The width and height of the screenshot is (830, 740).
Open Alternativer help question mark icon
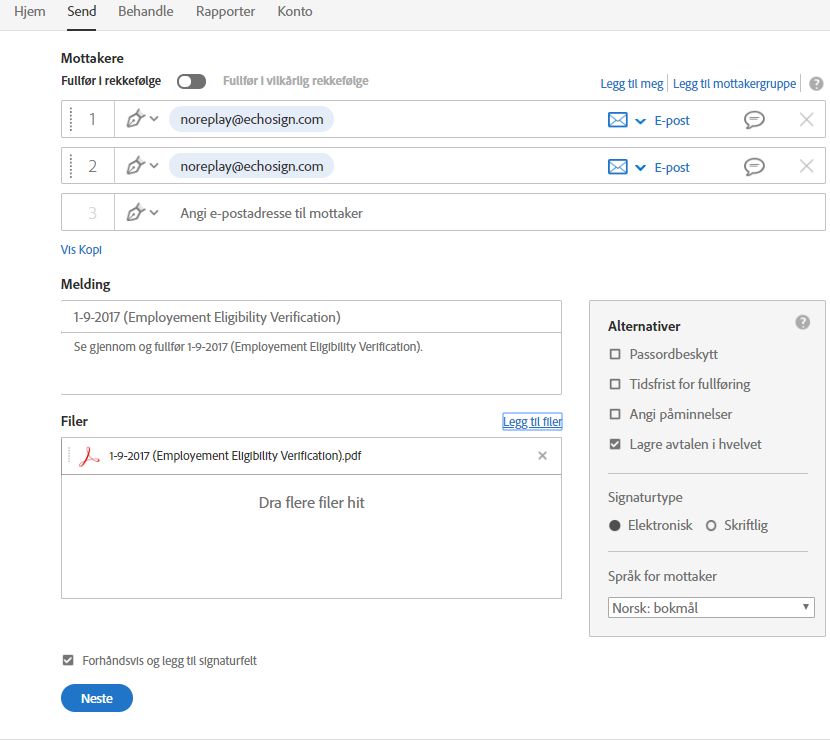[x=802, y=322]
